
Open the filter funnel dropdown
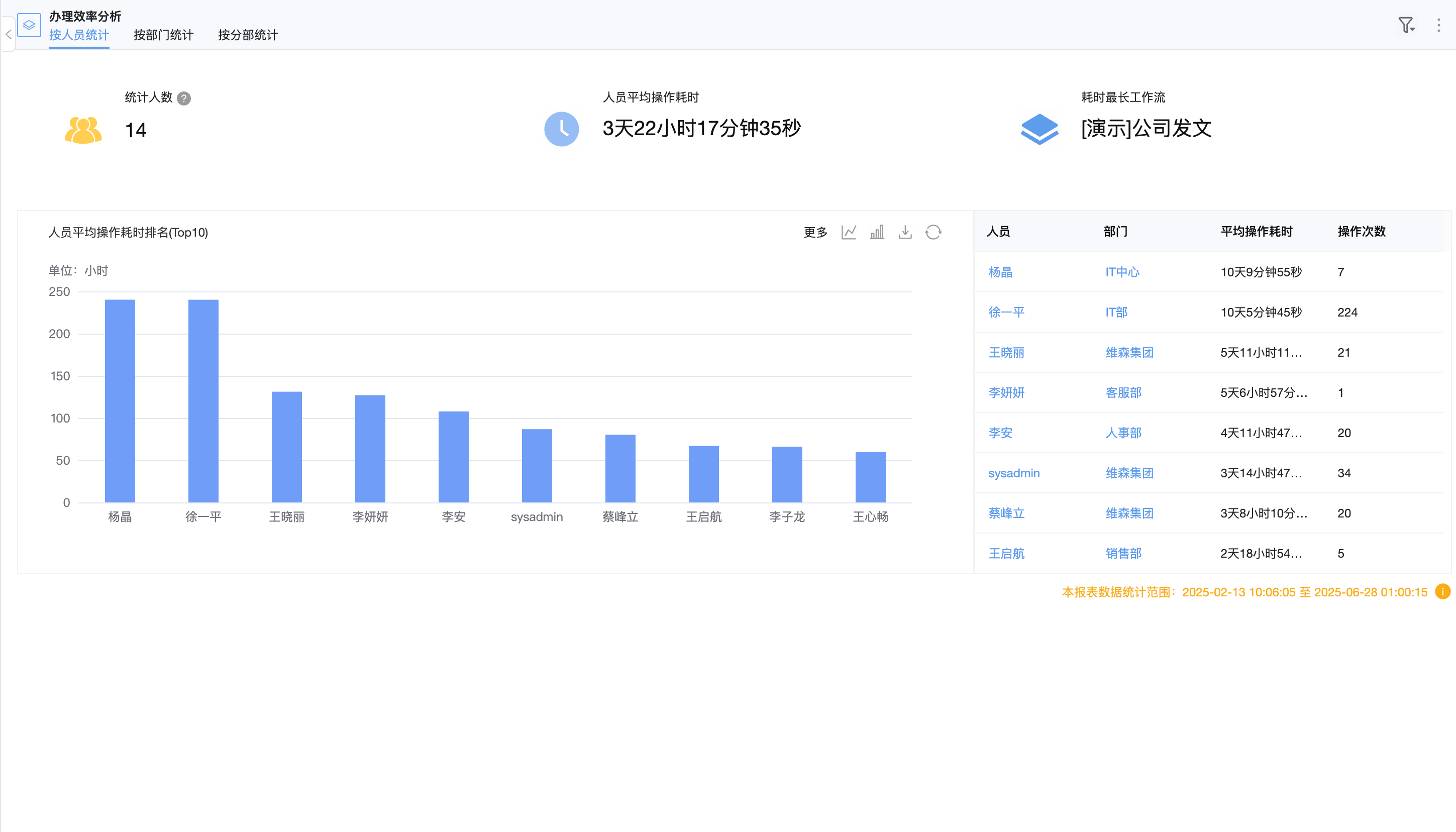[x=1406, y=25]
